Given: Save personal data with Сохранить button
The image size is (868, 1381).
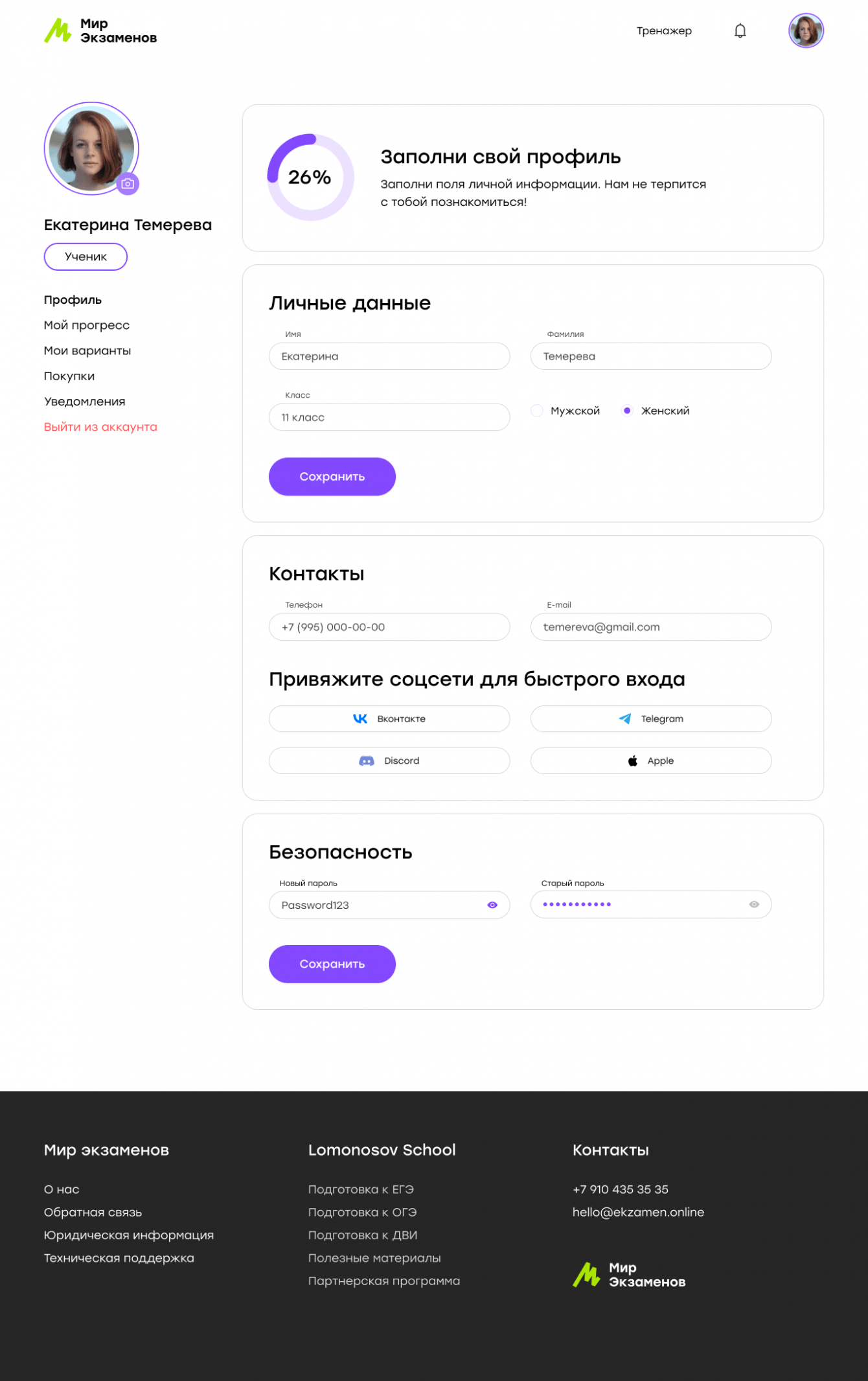Looking at the screenshot, I should [x=332, y=477].
